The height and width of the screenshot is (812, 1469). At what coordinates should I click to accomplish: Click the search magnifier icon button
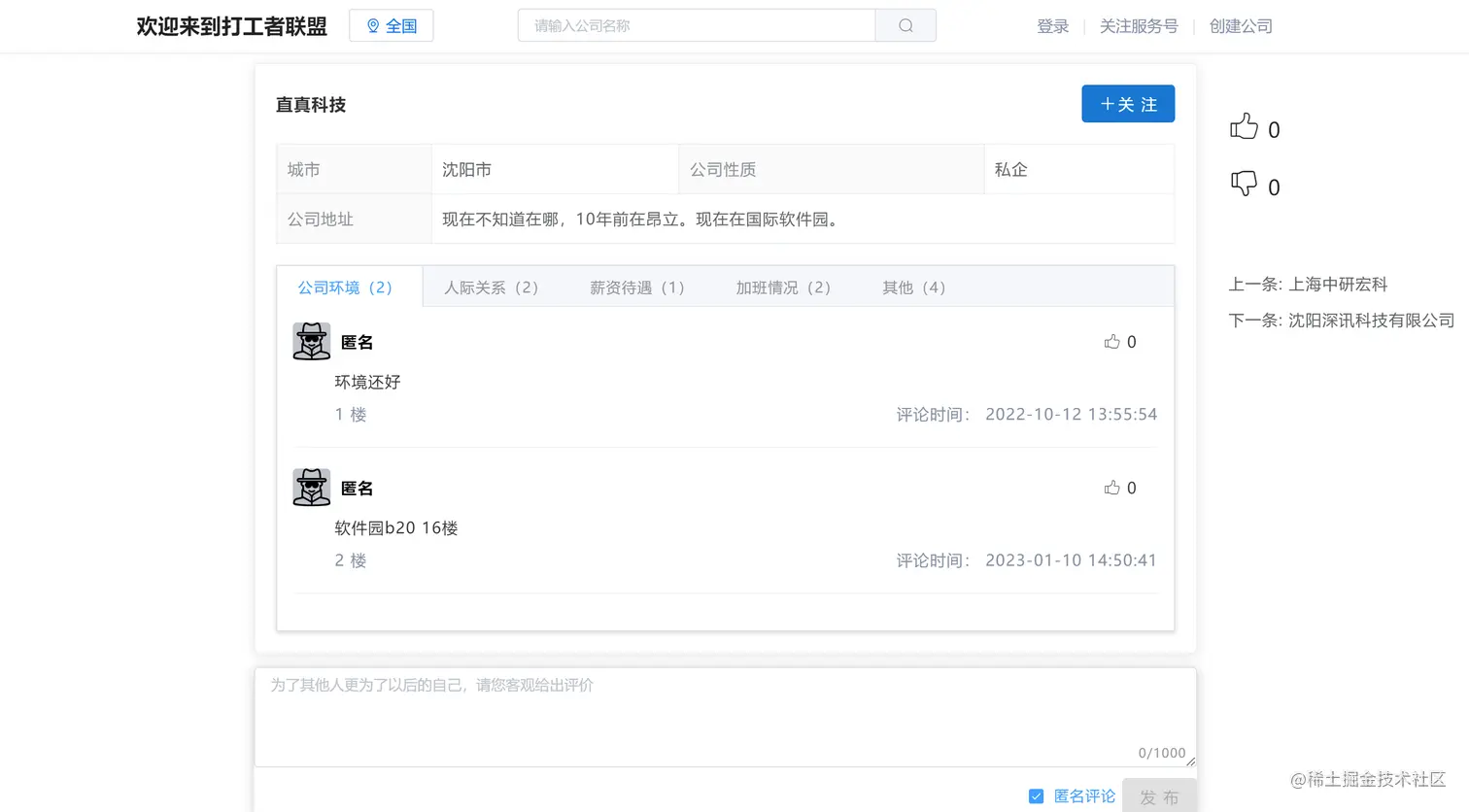pyautogui.click(x=905, y=26)
